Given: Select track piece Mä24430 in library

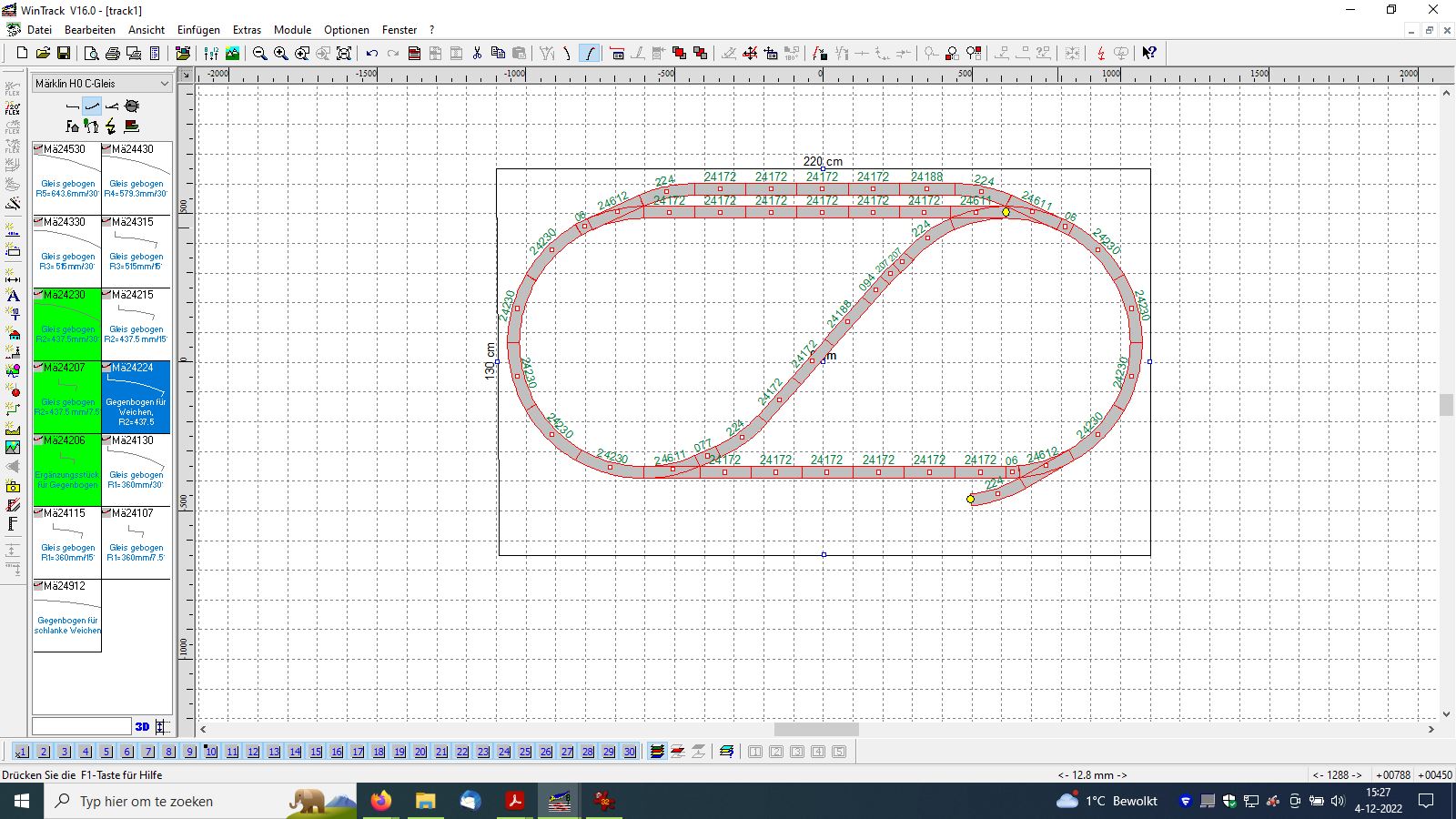Looking at the screenshot, I should [136, 178].
